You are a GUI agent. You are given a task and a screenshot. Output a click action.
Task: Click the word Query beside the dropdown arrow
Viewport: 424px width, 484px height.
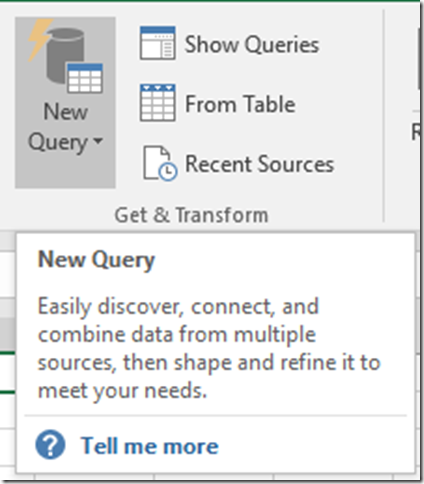click(58, 142)
